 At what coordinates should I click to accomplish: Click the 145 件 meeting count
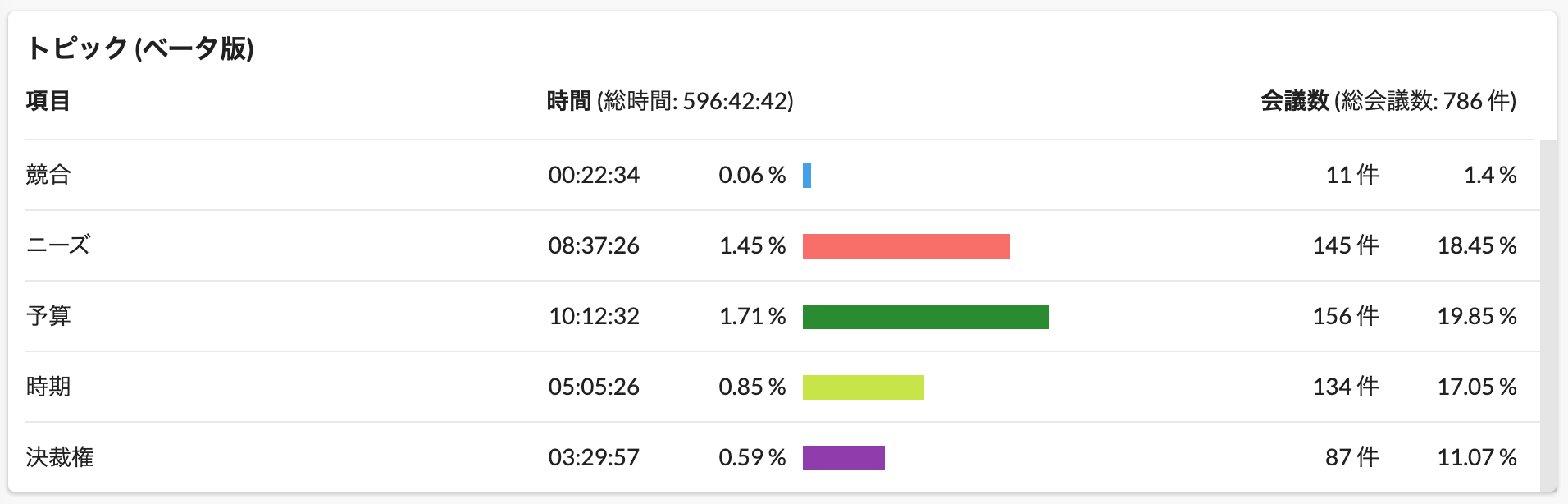1346,245
